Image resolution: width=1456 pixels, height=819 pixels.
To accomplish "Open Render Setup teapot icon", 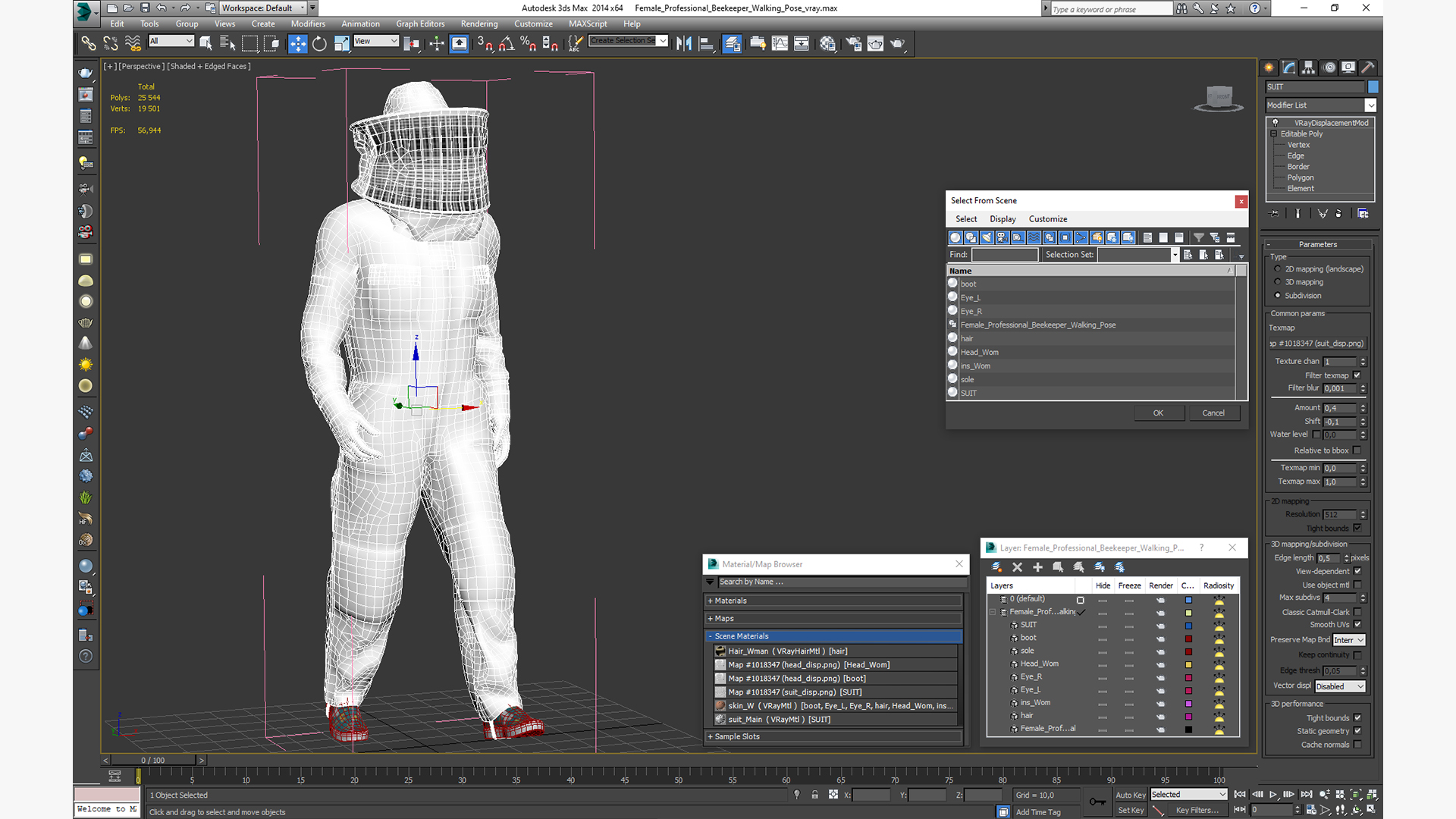I will coord(853,44).
